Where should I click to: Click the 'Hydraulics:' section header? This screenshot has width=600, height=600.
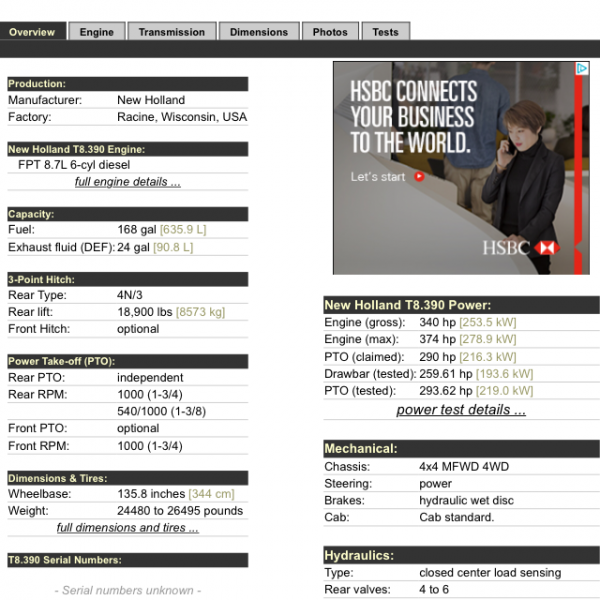click(461, 555)
